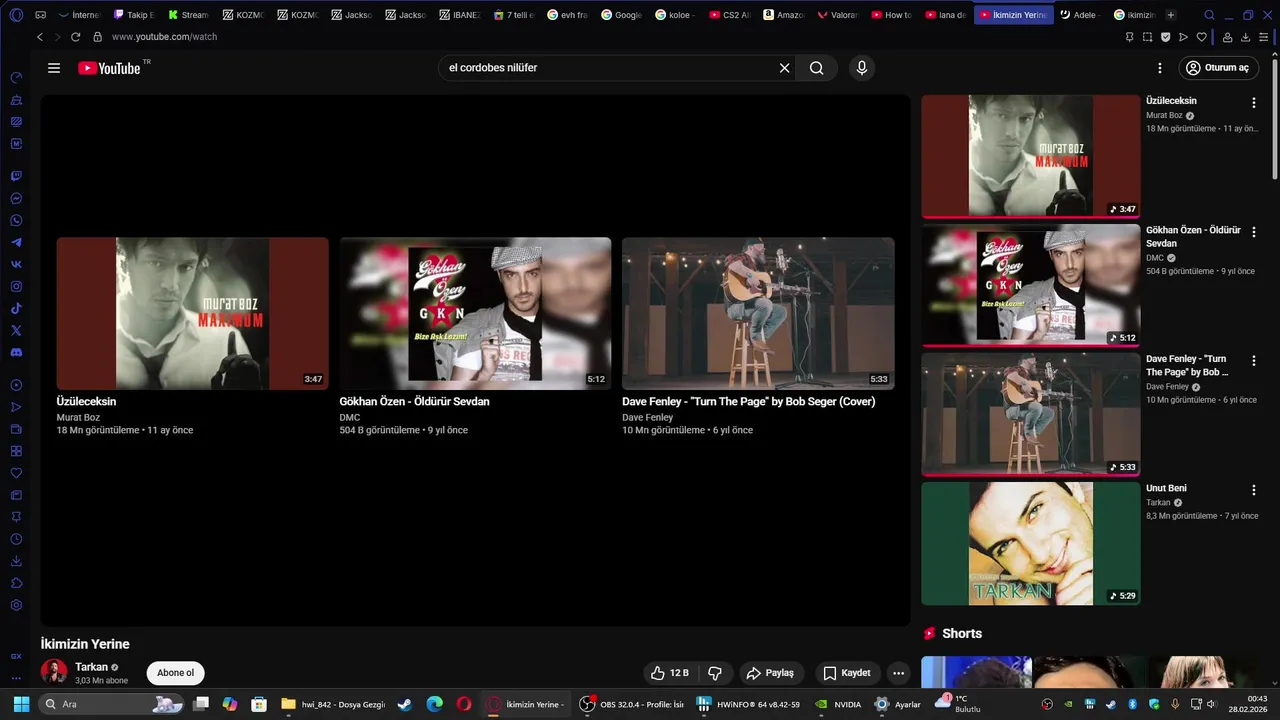
Task: Open options menu for sidebar Dave Fenley video
Action: (1253, 361)
